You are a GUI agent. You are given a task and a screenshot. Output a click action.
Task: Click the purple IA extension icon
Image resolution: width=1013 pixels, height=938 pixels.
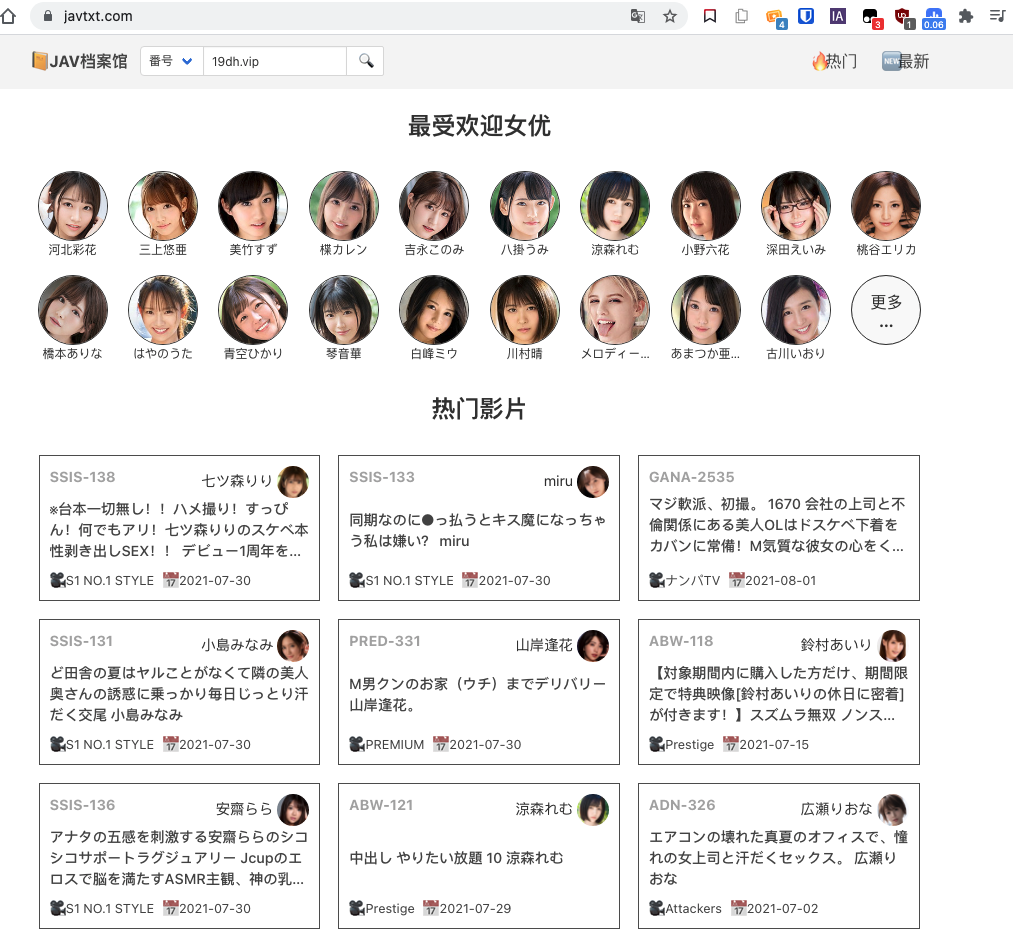coord(838,16)
